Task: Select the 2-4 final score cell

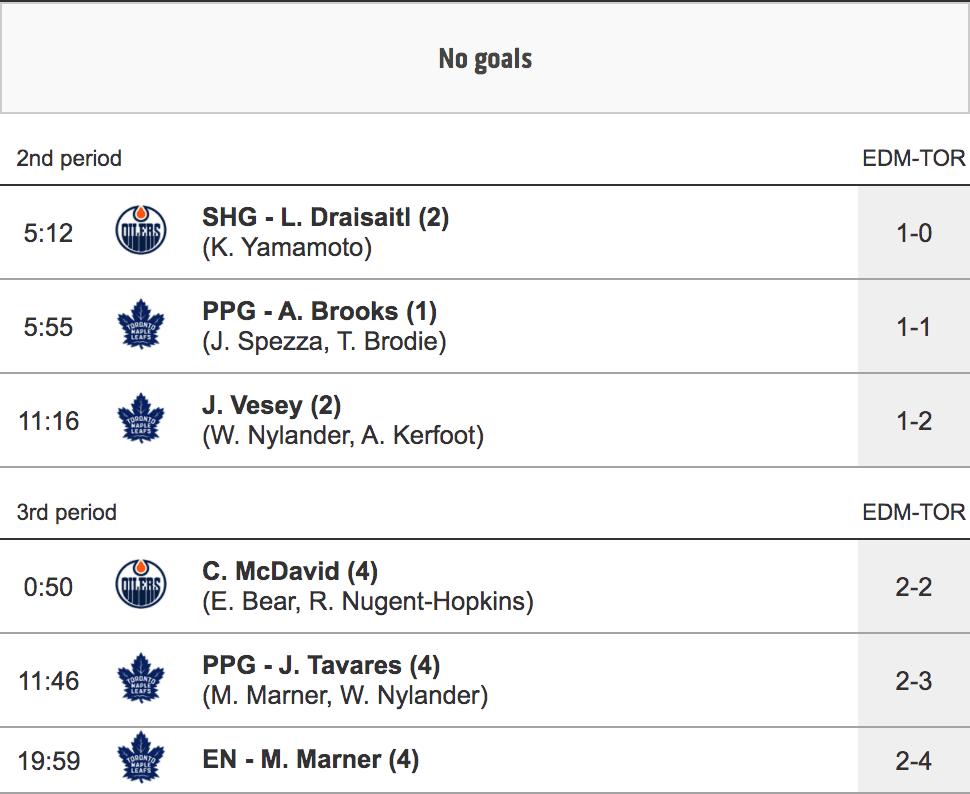Action: [913, 760]
